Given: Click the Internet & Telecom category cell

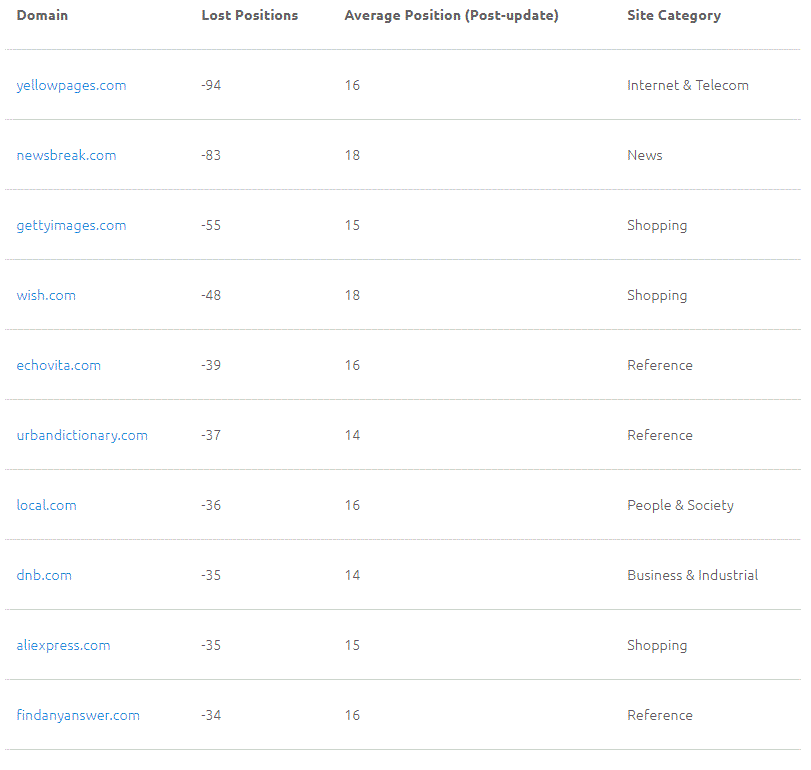Looking at the screenshot, I should [x=687, y=85].
